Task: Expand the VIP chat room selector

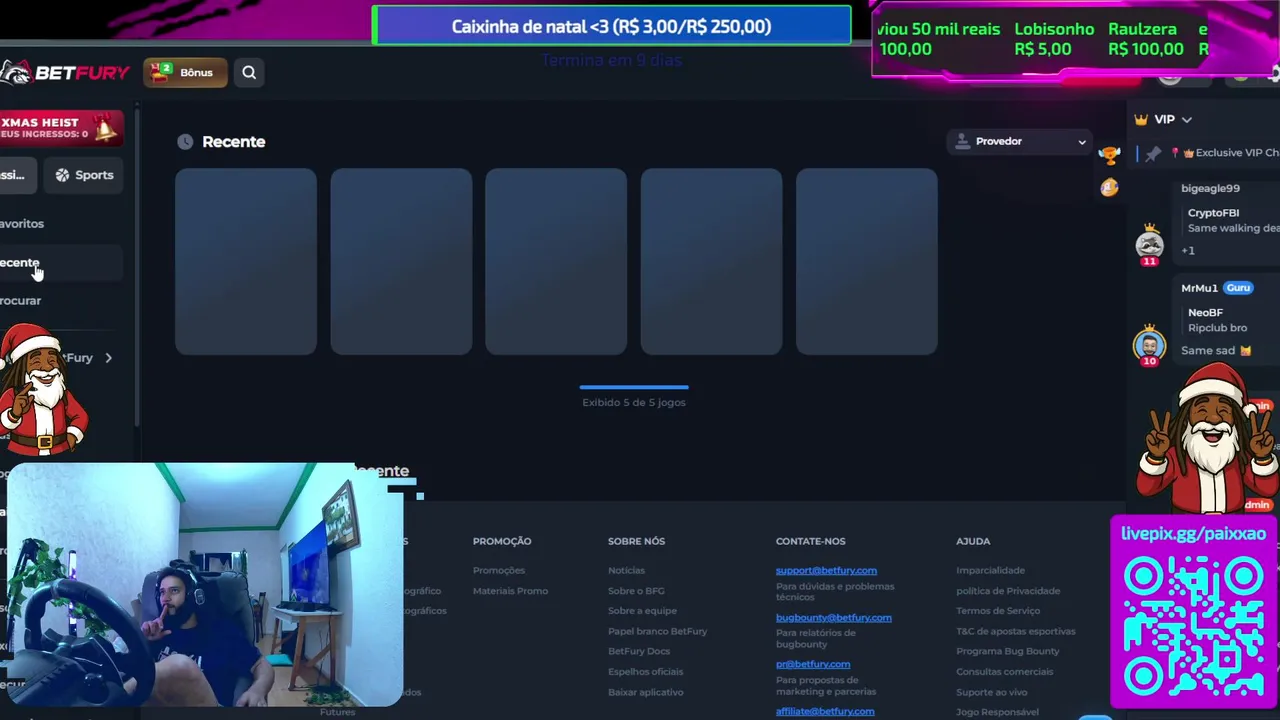Action: (x=1186, y=119)
